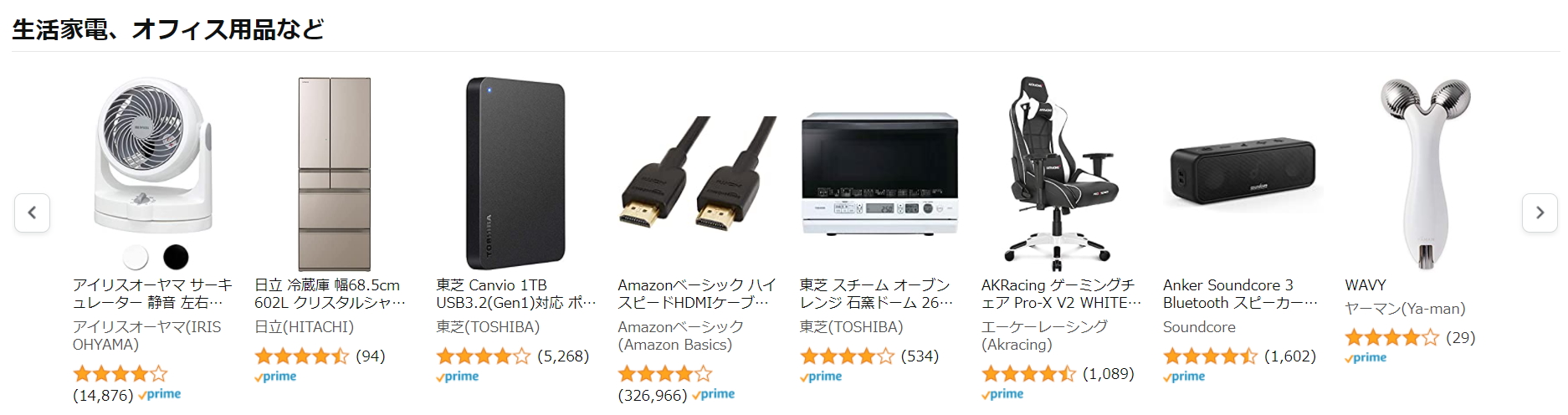Open the AKRacing gaming chair image
The image size is (1568, 415).
point(1061,174)
